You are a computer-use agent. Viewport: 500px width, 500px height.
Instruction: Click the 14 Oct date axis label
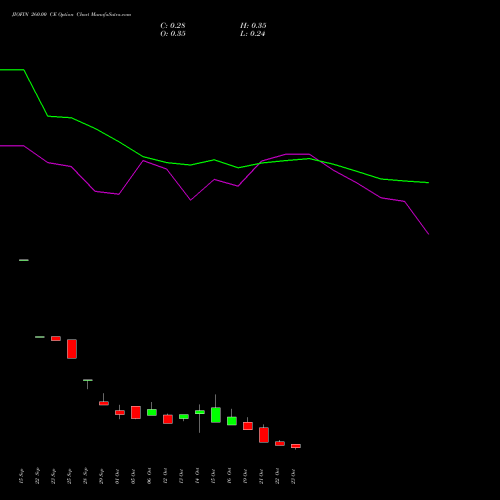click(197, 476)
